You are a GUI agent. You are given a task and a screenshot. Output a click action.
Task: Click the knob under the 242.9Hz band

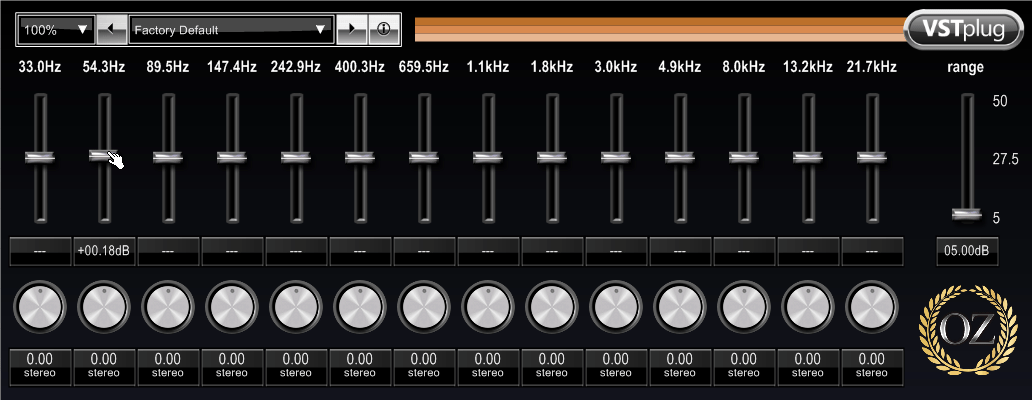coord(295,305)
